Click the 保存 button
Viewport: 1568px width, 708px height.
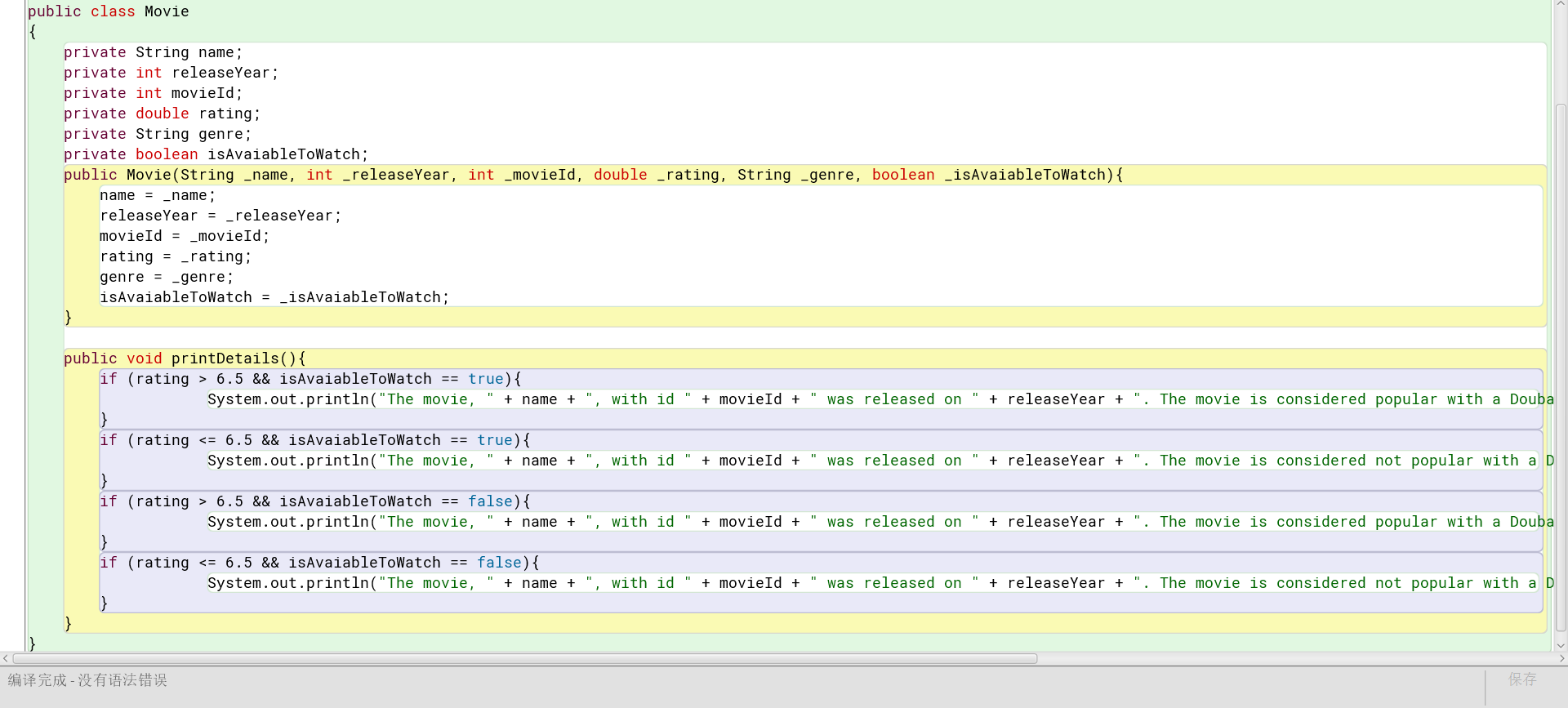[1522, 679]
